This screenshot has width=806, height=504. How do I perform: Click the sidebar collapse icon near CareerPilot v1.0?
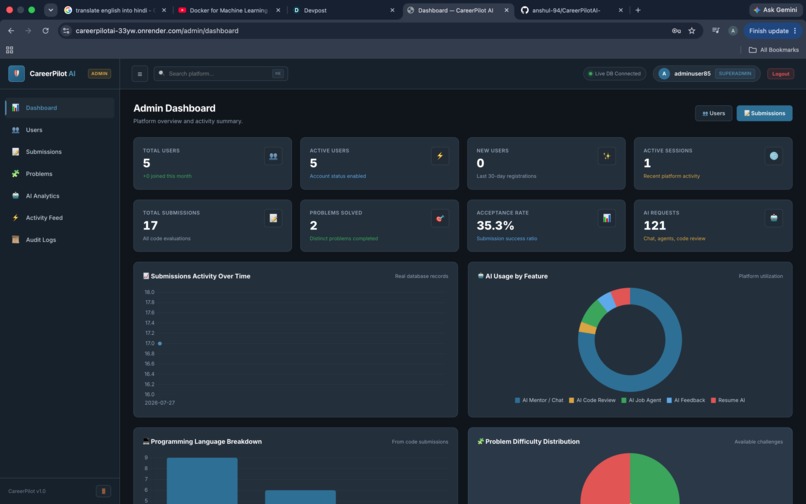[x=103, y=491]
